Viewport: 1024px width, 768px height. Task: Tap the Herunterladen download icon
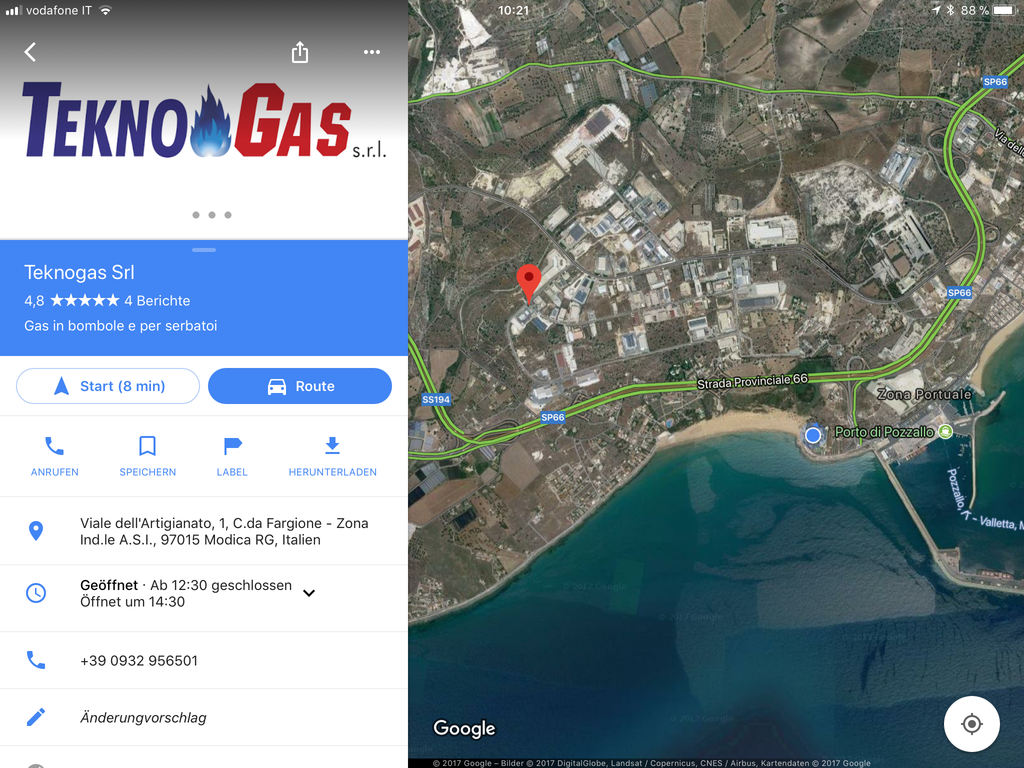pos(332,445)
